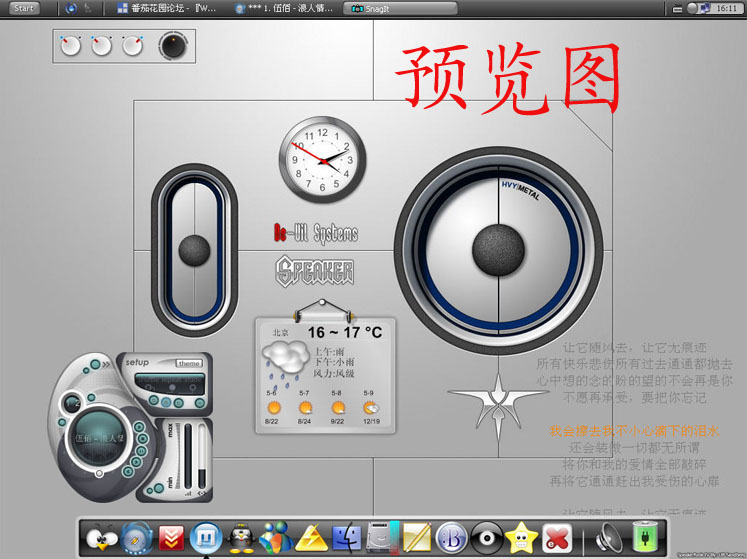747x559 pixels.
Task: Open the green battery icon in dock
Action: [x=647, y=539]
